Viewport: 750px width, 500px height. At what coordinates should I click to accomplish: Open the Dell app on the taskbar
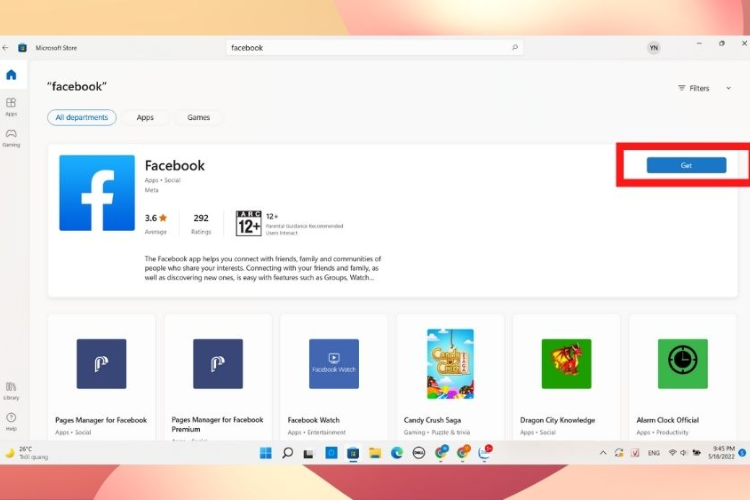point(419,453)
